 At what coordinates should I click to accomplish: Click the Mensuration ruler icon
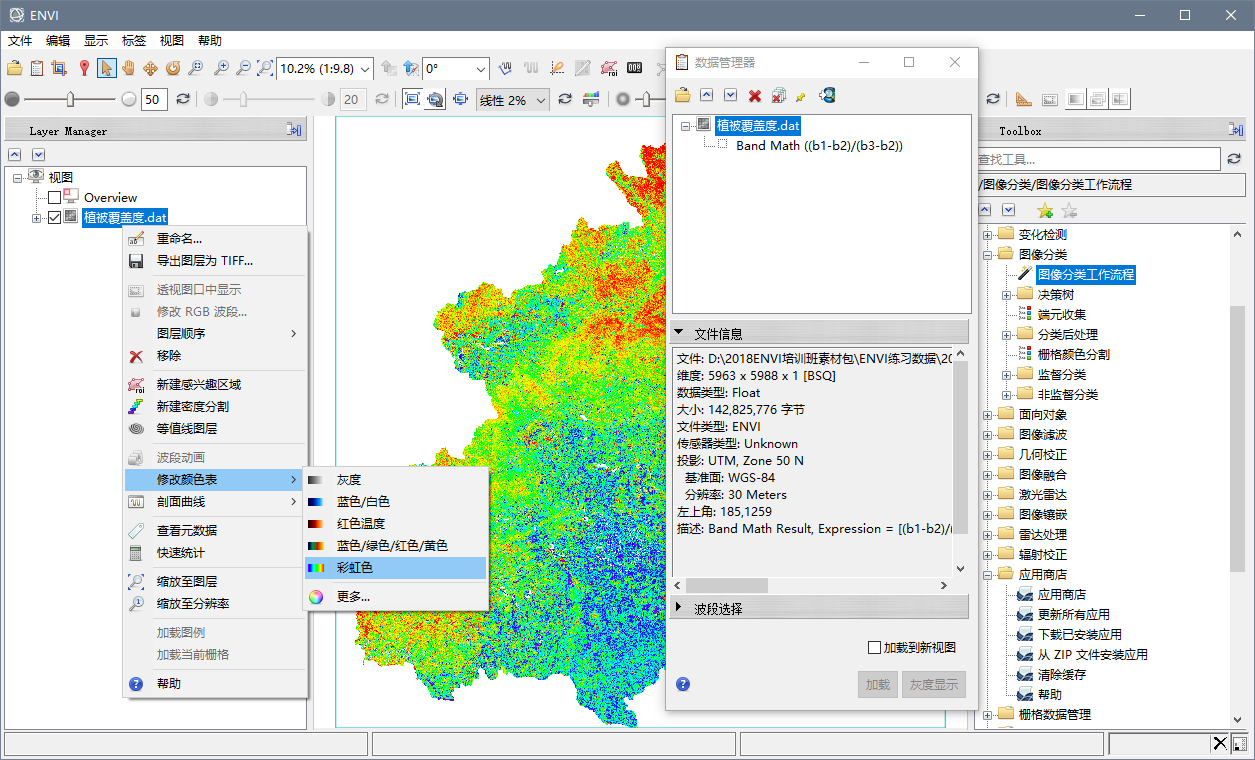(1022, 99)
